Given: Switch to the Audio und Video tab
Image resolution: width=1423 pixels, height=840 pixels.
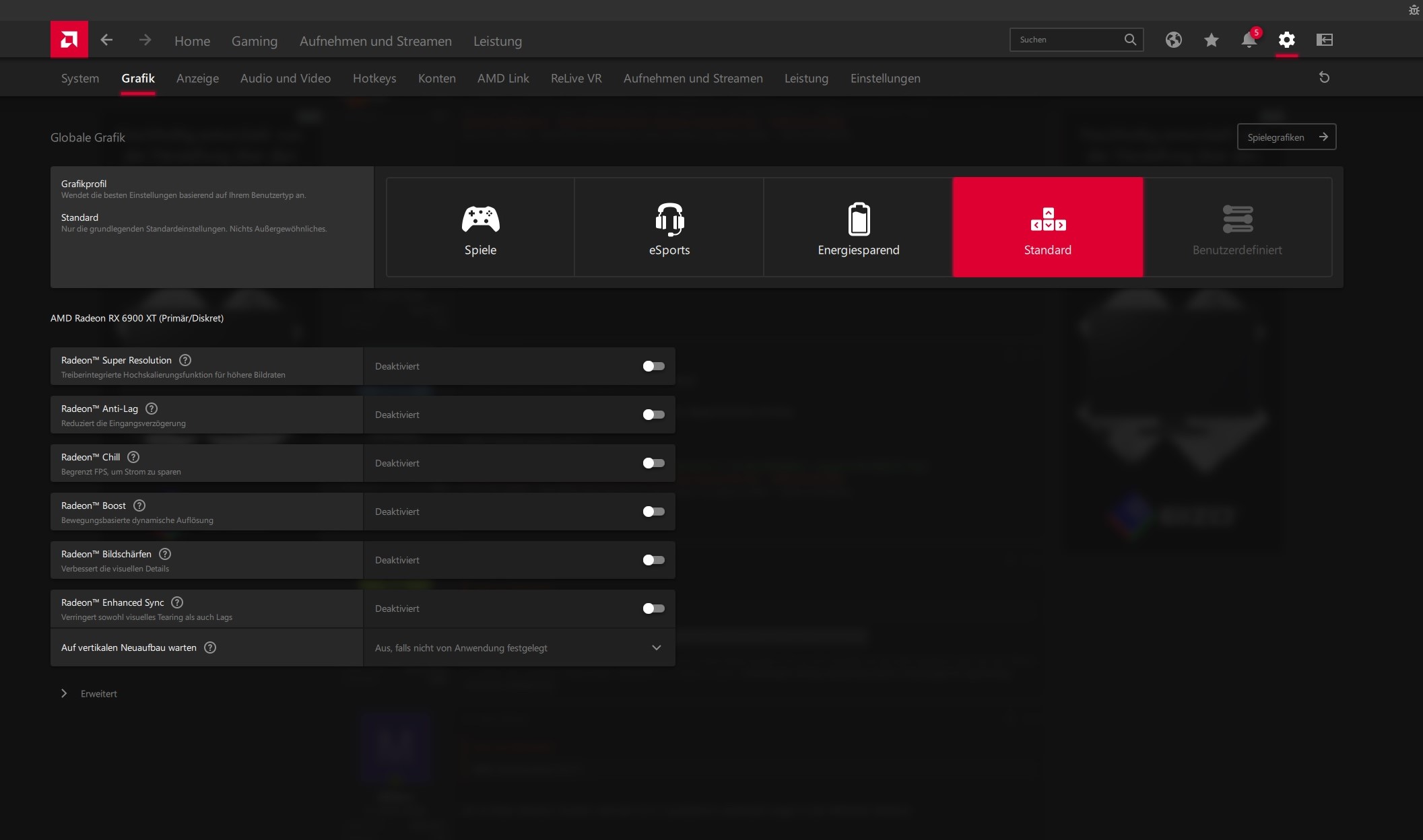Looking at the screenshot, I should pos(286,78).
